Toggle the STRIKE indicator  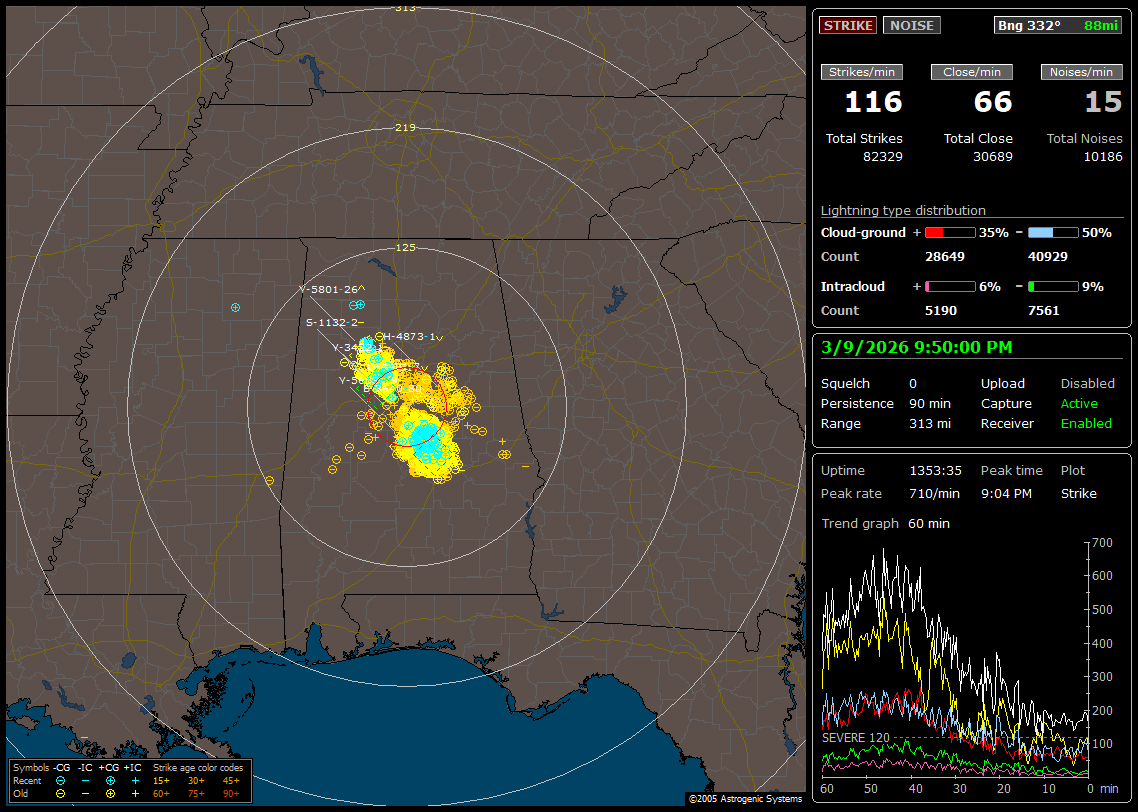848,26
